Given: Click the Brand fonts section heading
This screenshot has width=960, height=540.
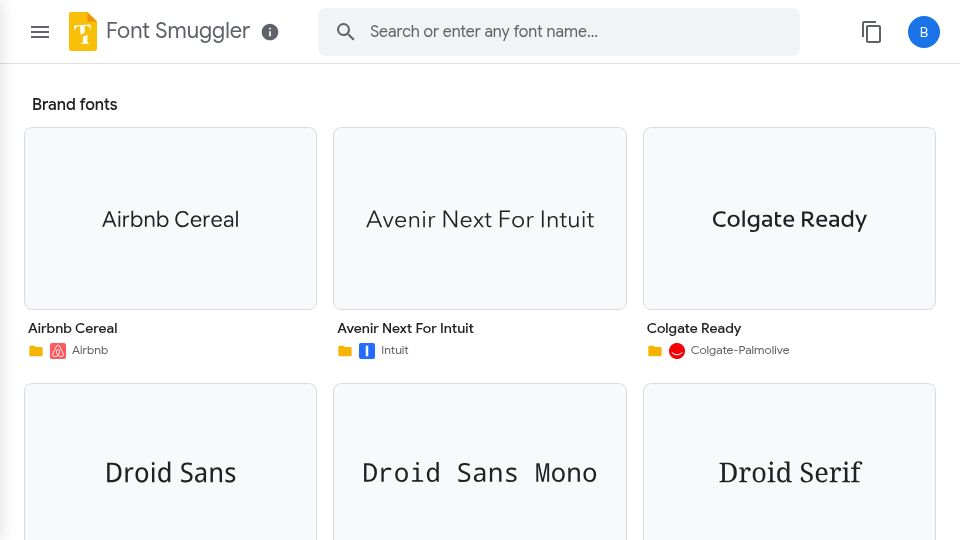Looking at the screenshot, I should coord(75,104).
